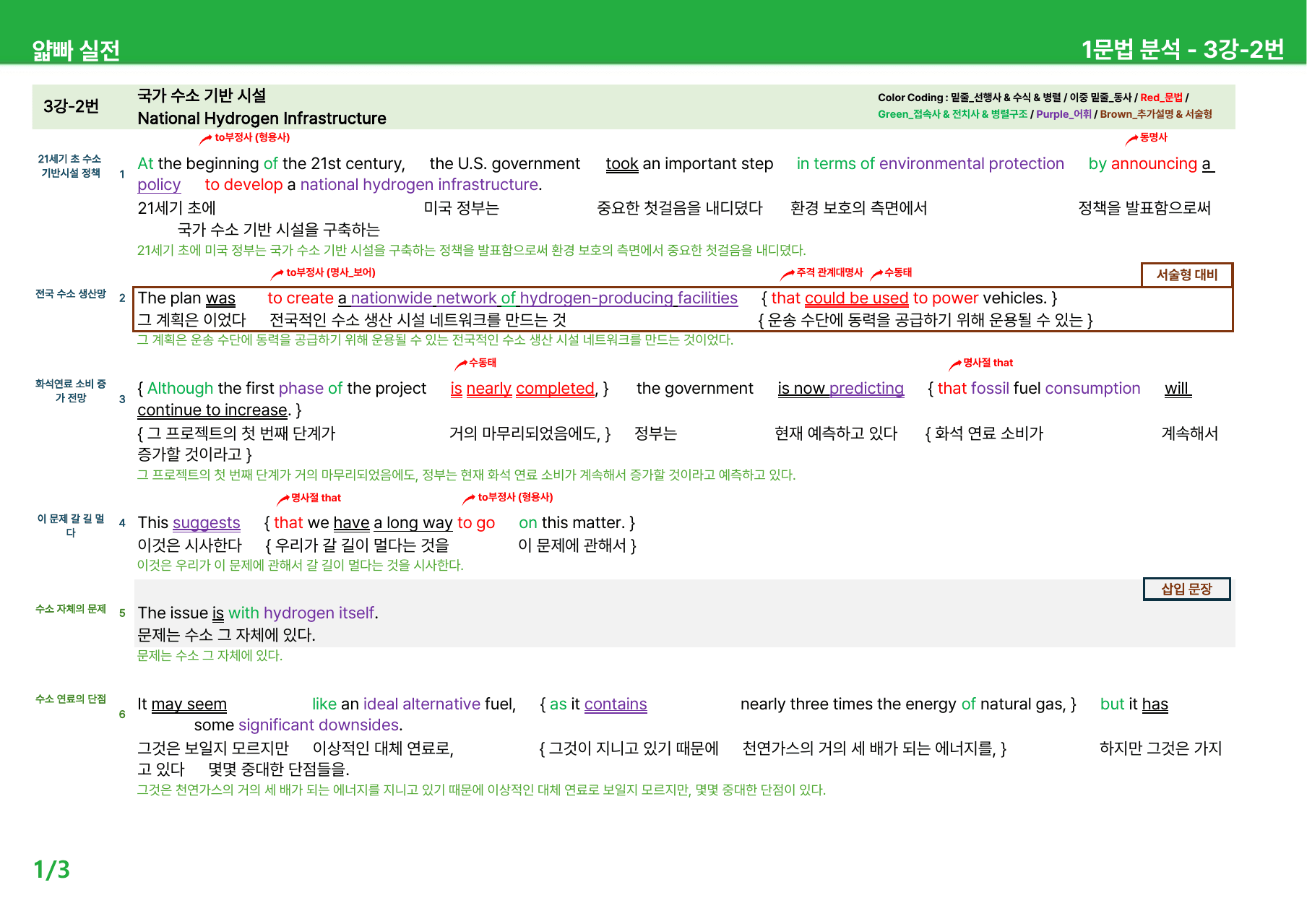The width and height of the screenshot is (1307, 924).
Task: Click the Korean gloss '현재 예측하고 있다'
Action: [836, 433]
